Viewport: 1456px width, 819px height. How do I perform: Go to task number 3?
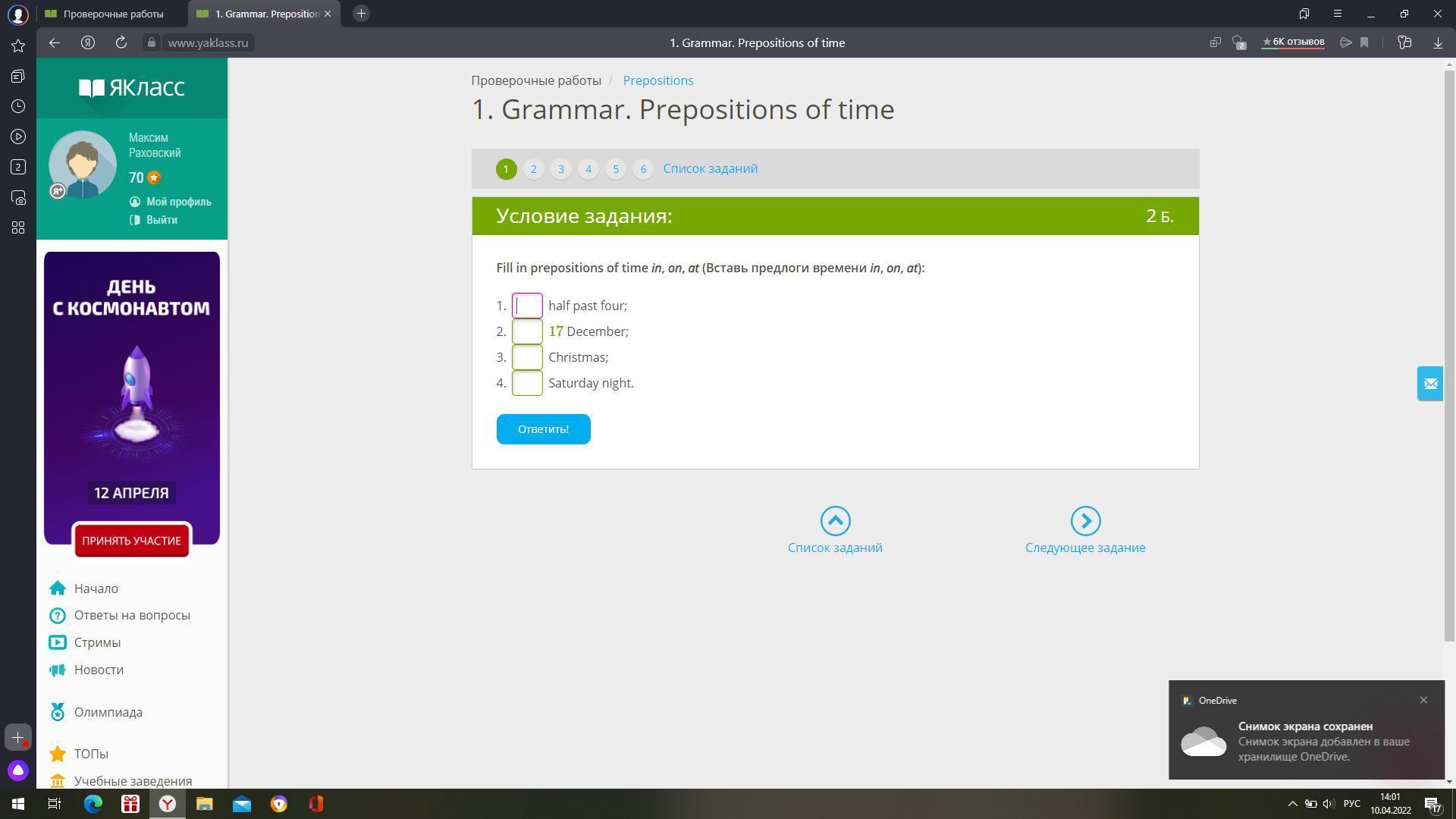tap(561, 169)
